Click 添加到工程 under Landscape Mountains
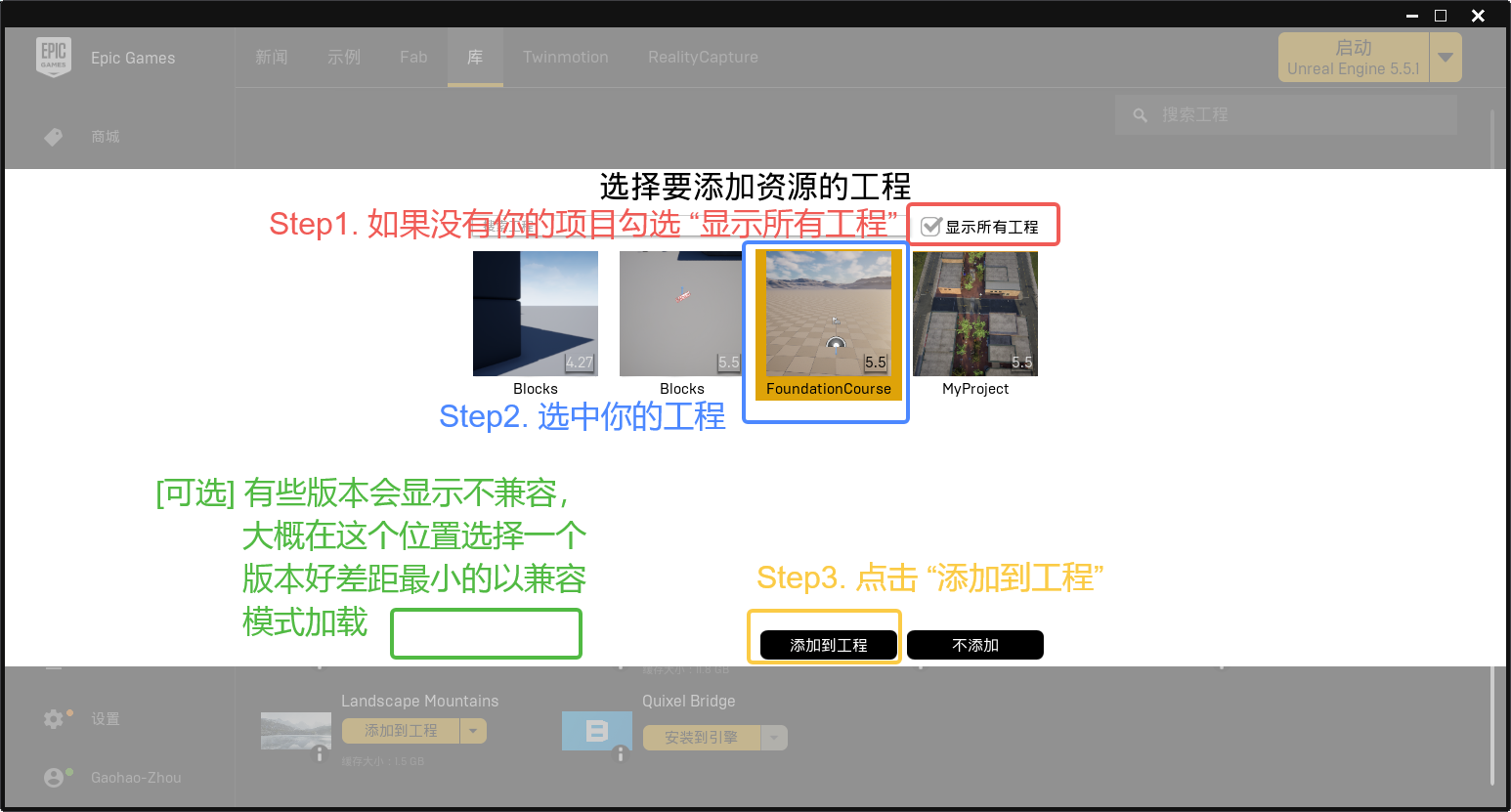 pos(401,731)
